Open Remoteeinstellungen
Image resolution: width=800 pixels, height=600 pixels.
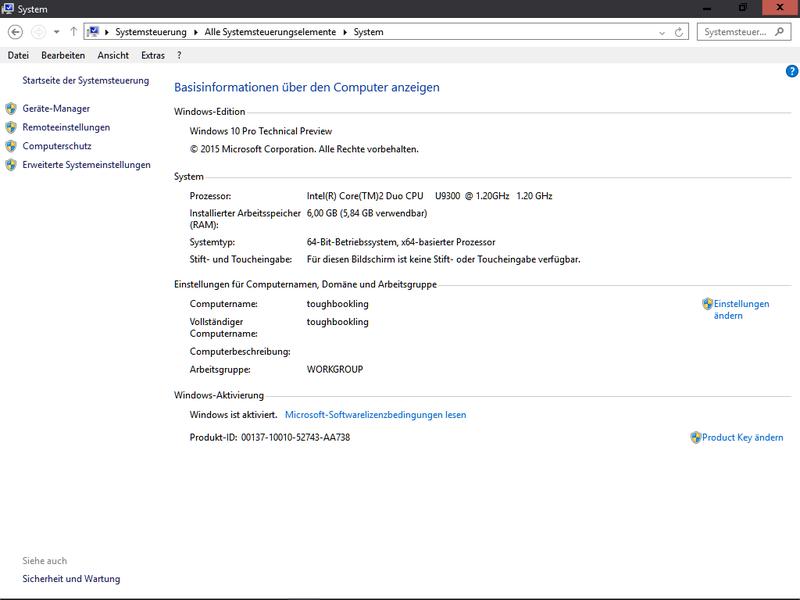(x=66, y=128)
